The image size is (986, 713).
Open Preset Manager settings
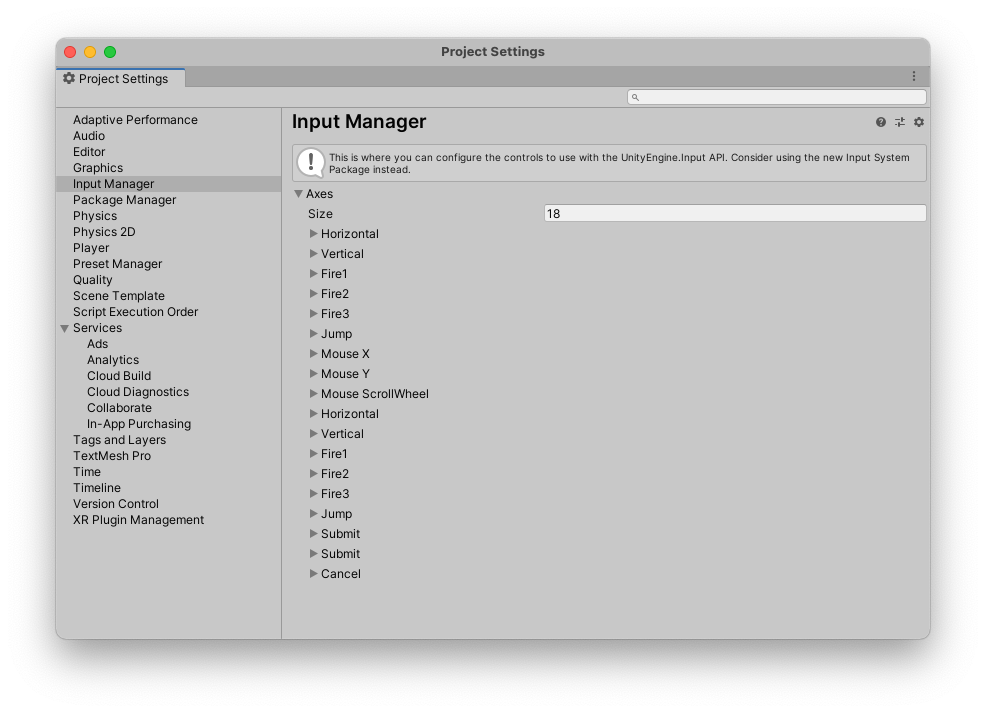coord(118,263)
